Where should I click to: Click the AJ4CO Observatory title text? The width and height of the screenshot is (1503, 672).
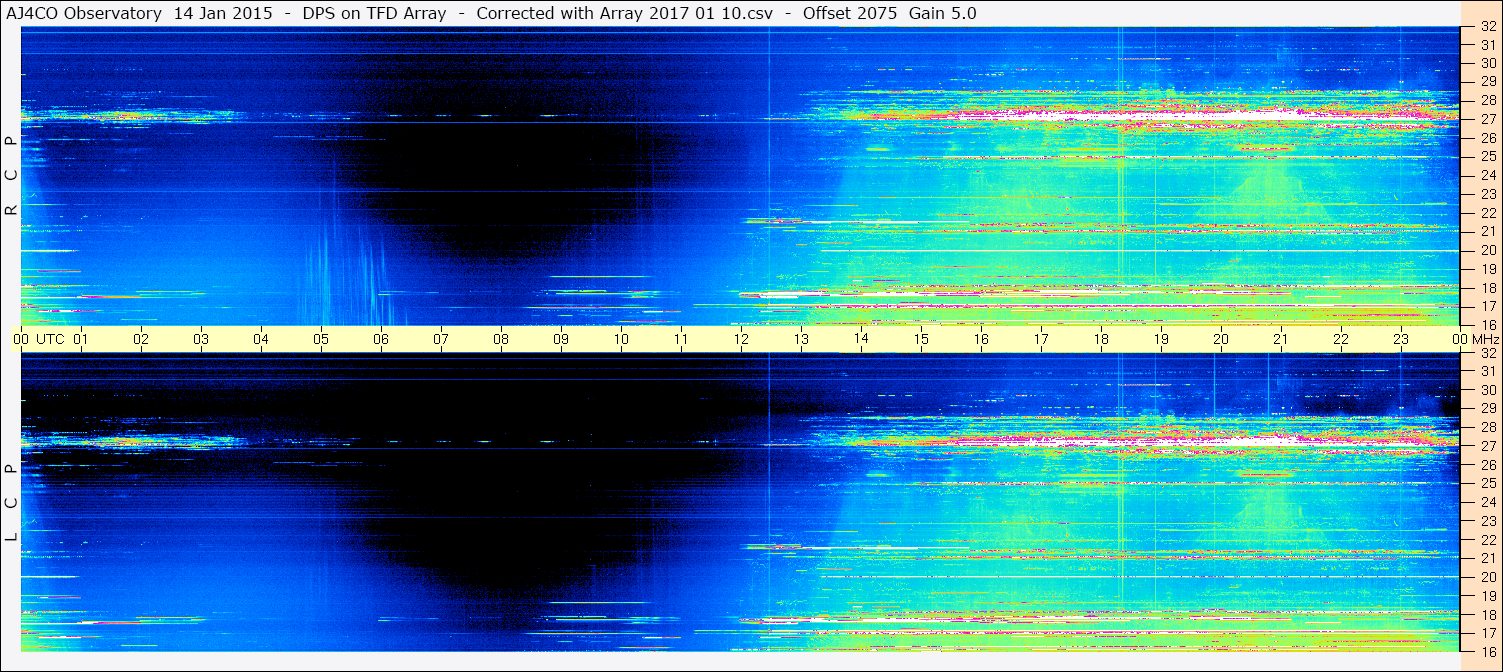84,14
